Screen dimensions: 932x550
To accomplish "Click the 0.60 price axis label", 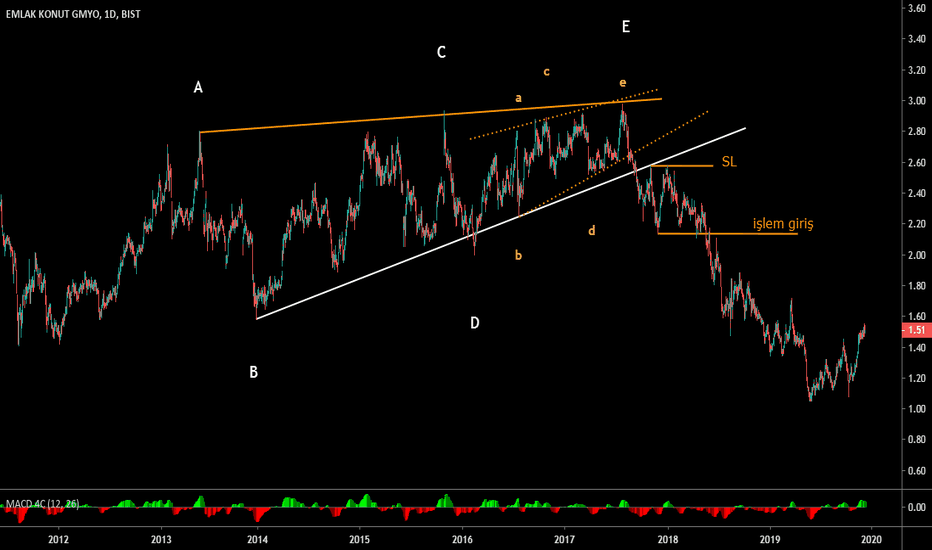I will point(917,471).
